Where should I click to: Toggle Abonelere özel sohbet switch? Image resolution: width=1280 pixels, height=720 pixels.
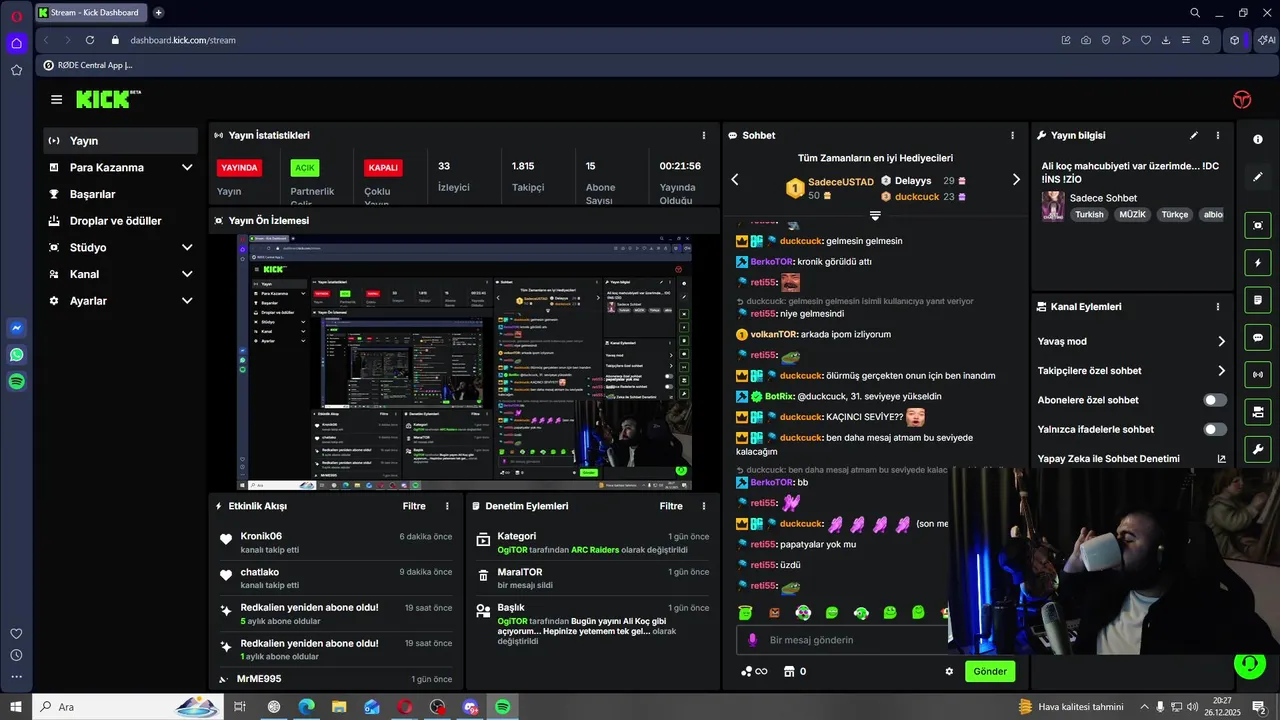pyautogui.click(x=1215, y=400)
